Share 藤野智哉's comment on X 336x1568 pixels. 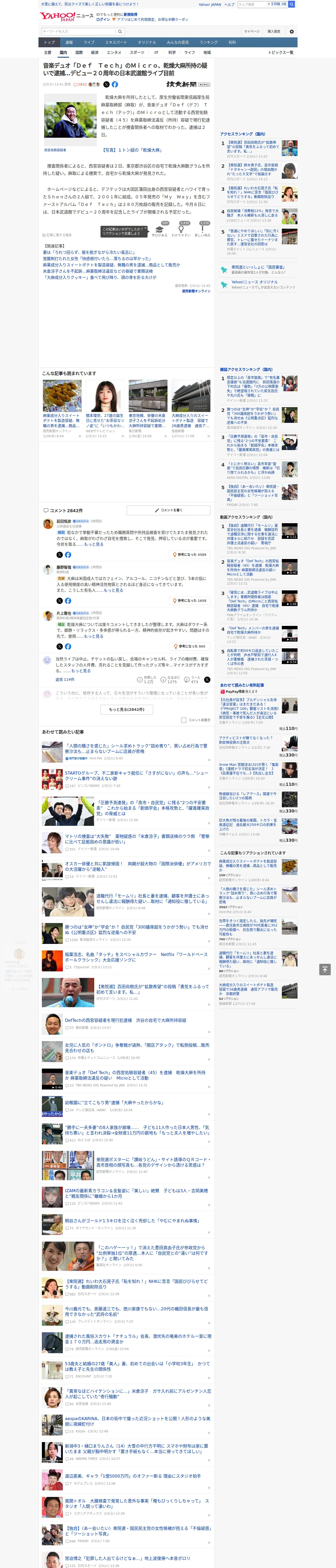point(60,600)
